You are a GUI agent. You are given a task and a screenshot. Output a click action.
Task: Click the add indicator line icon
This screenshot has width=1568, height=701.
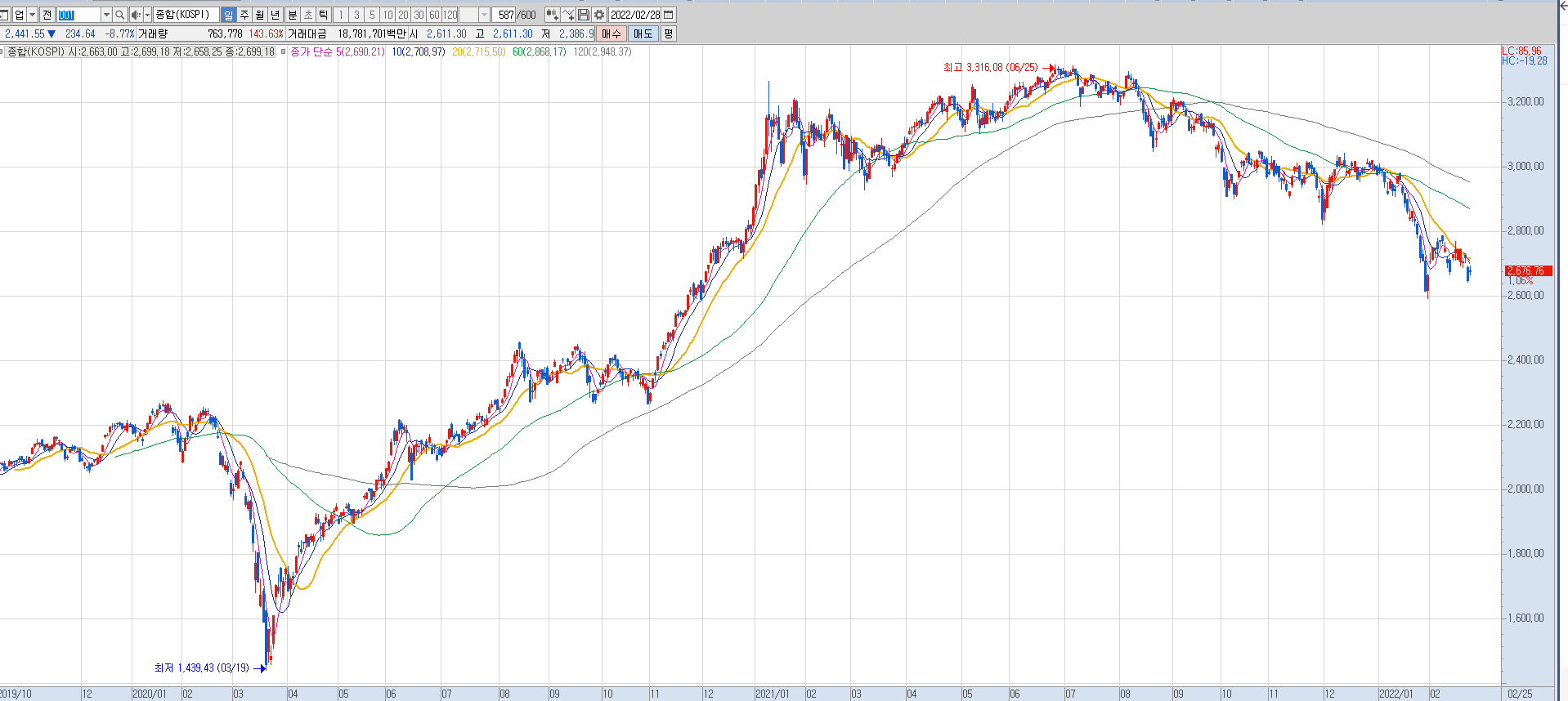567,15
